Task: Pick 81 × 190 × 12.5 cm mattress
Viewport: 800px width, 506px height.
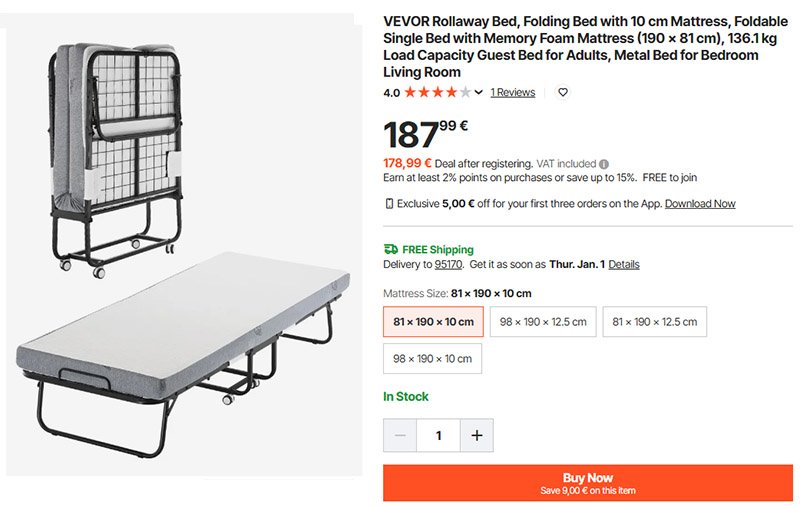Action: [654, 322]
